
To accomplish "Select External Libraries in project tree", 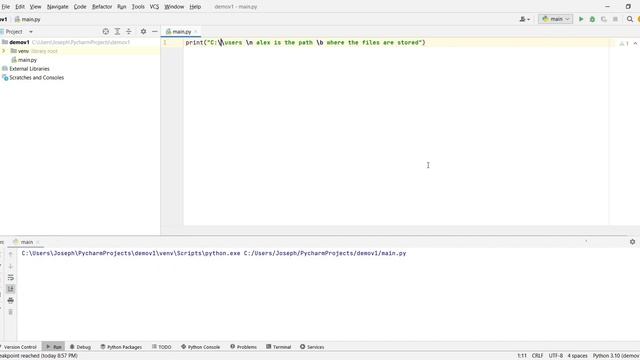I will [29, 69].
